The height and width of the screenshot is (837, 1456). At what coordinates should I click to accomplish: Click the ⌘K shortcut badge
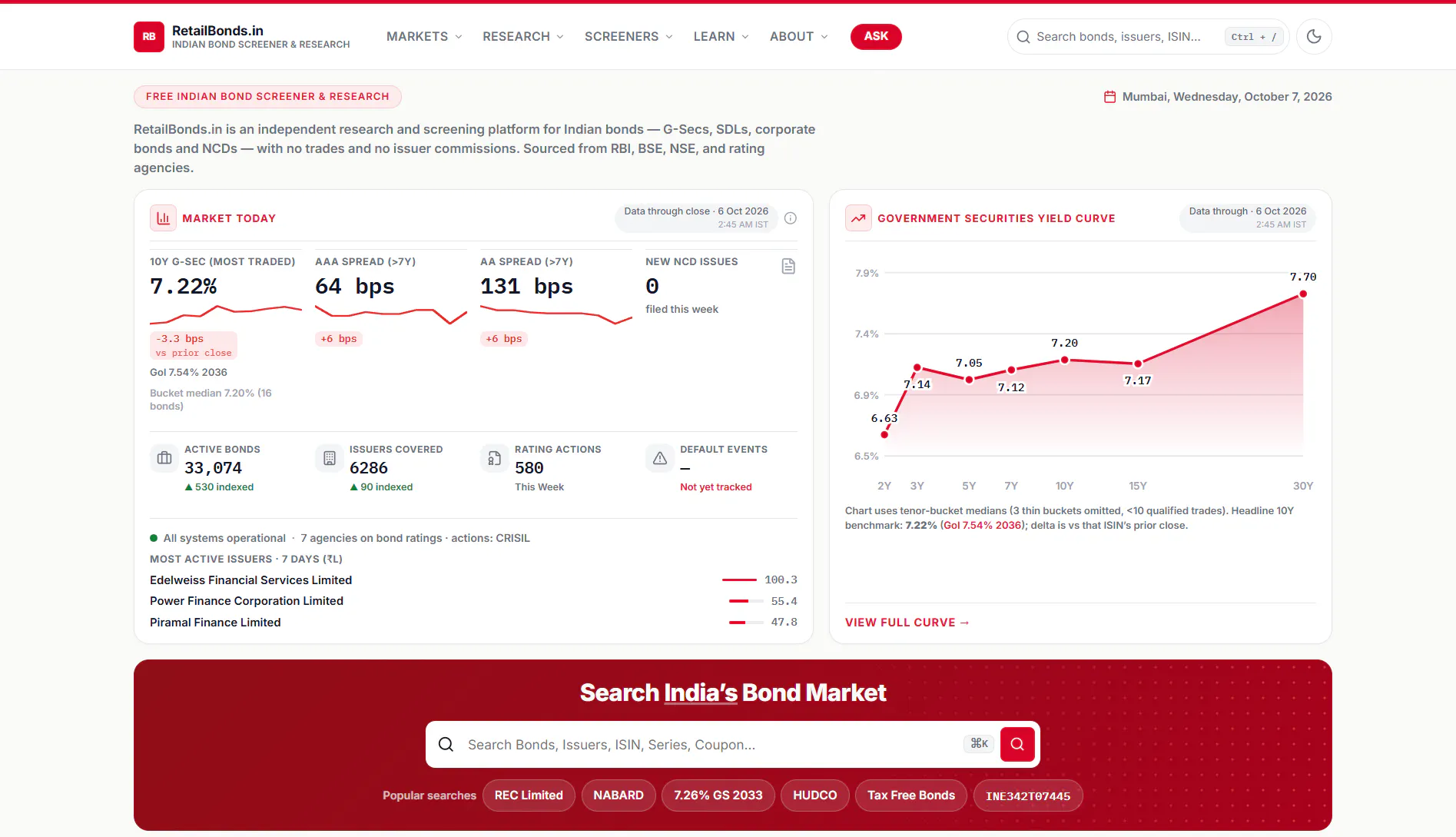tap(979, 743)
